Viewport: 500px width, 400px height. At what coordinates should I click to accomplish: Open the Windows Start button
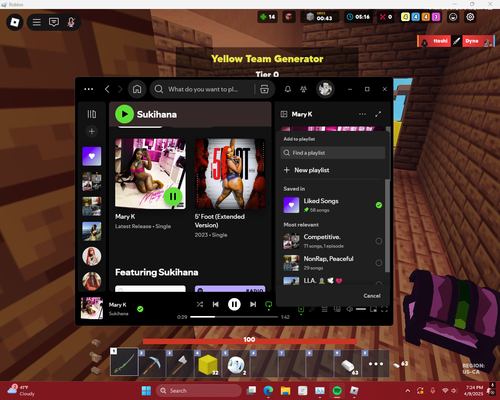pyautogui.click(x=146, y=391)
